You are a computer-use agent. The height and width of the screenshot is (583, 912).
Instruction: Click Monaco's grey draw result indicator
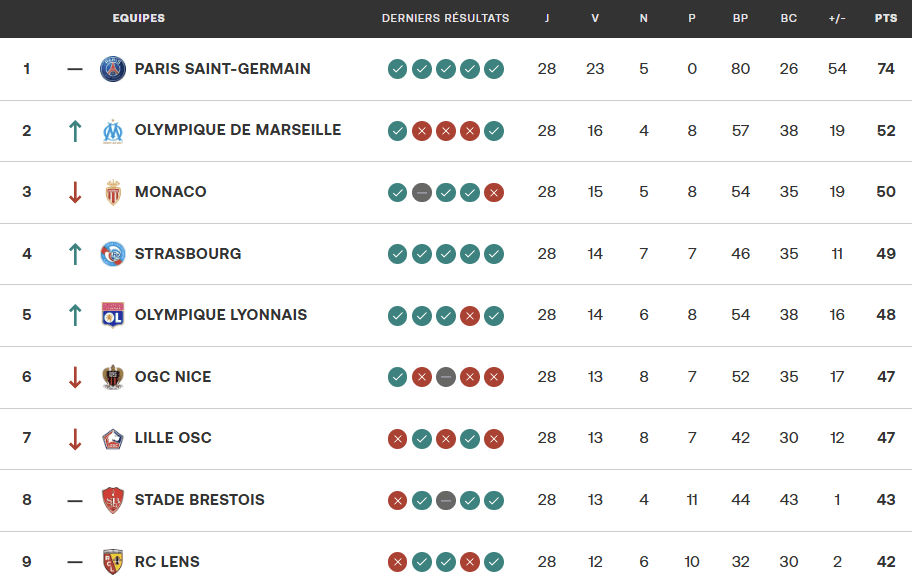click(x=422, y=193)
